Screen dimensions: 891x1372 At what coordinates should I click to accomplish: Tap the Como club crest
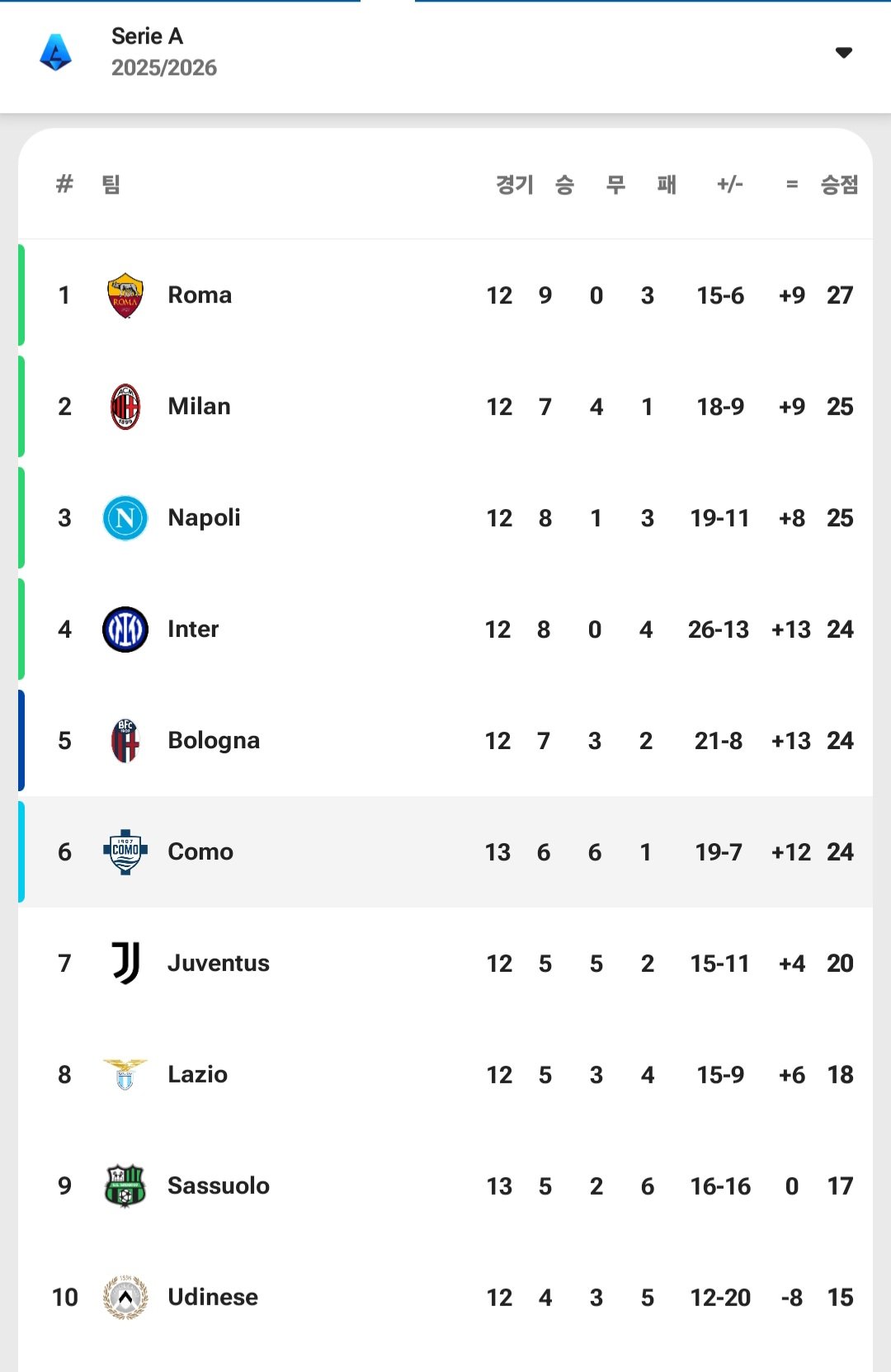125,852
